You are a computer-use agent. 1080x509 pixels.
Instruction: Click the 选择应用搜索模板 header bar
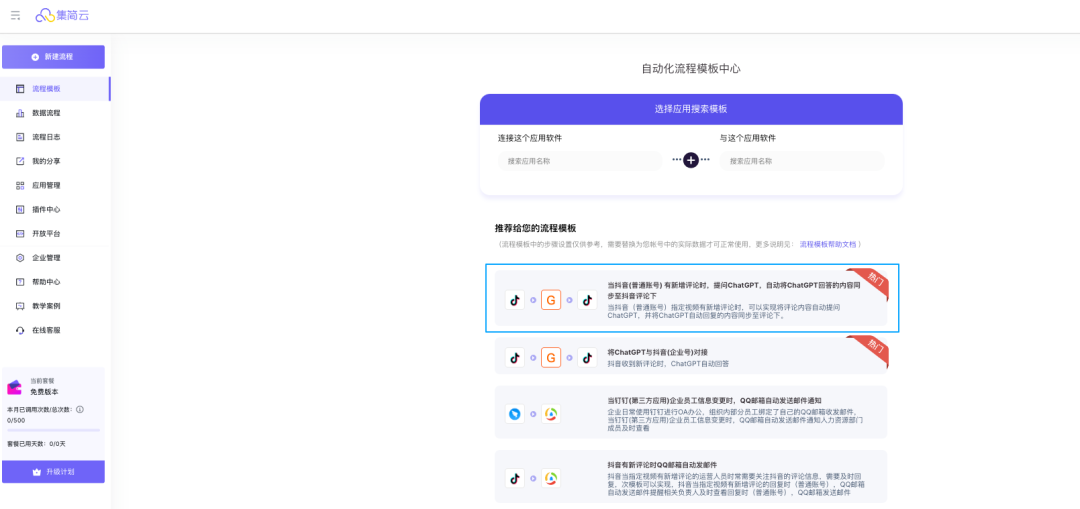click(x=691, y=110)
